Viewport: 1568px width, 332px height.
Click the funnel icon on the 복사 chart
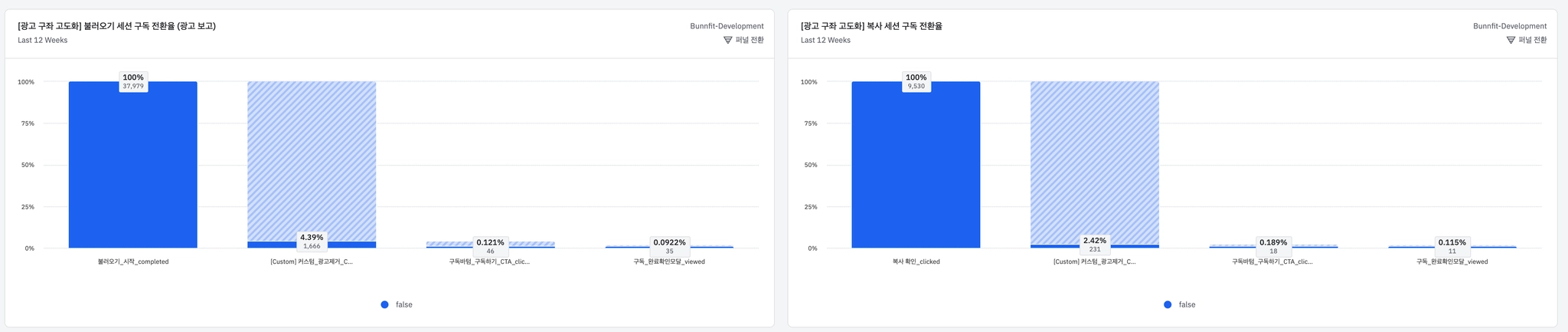point(1511,40)
